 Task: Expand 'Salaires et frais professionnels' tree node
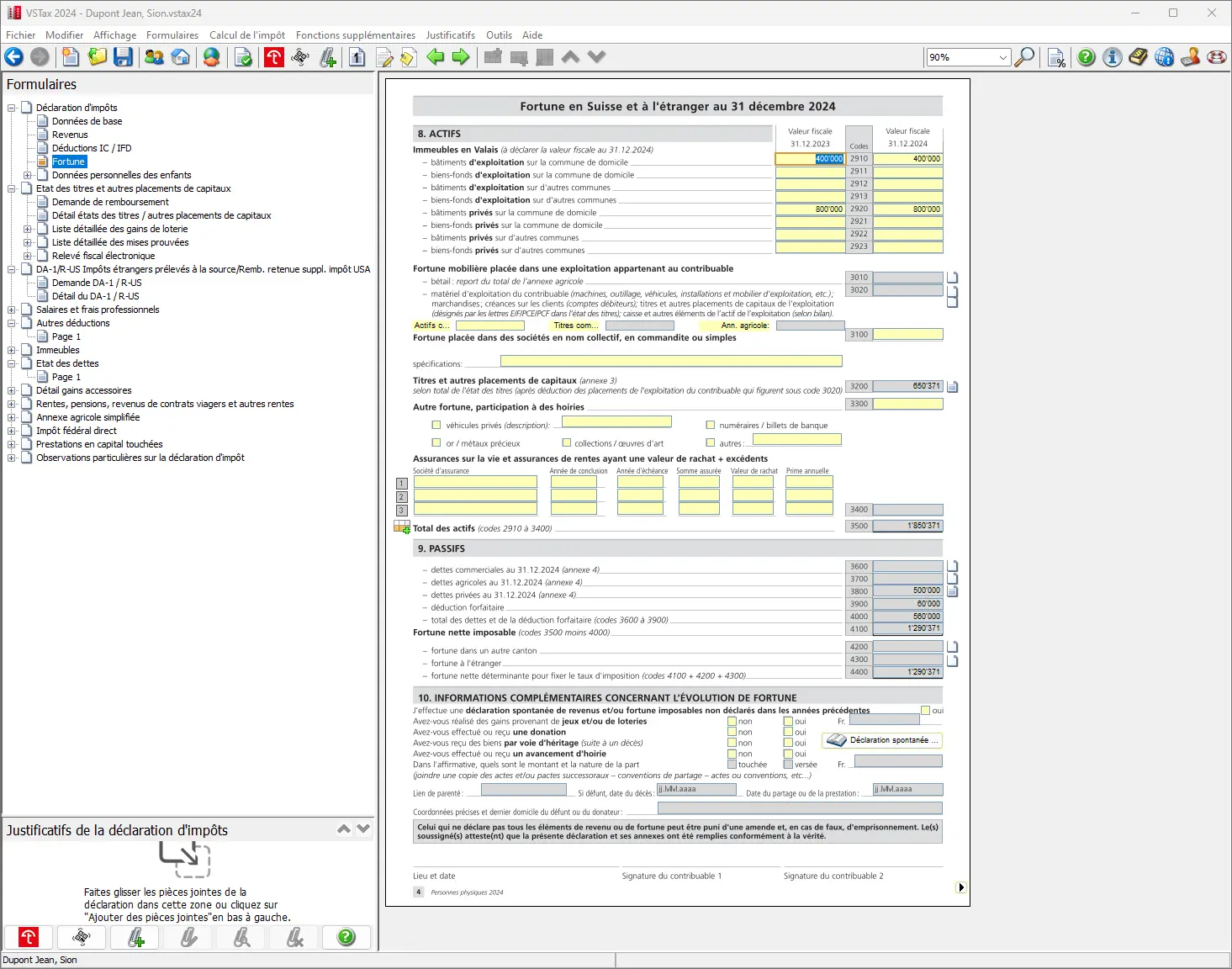pos(12,310)
